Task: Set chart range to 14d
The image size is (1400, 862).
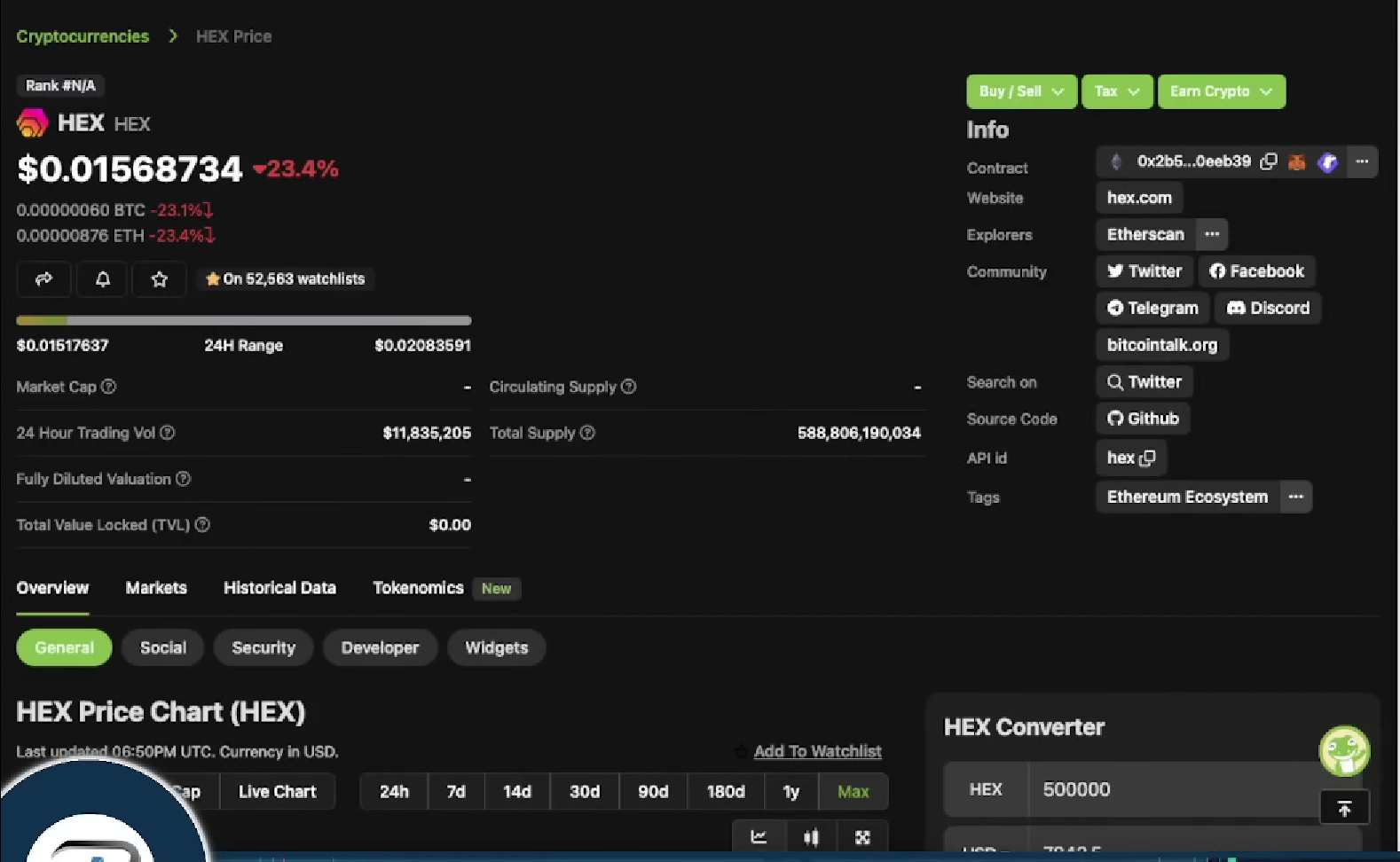Action: 517,792
